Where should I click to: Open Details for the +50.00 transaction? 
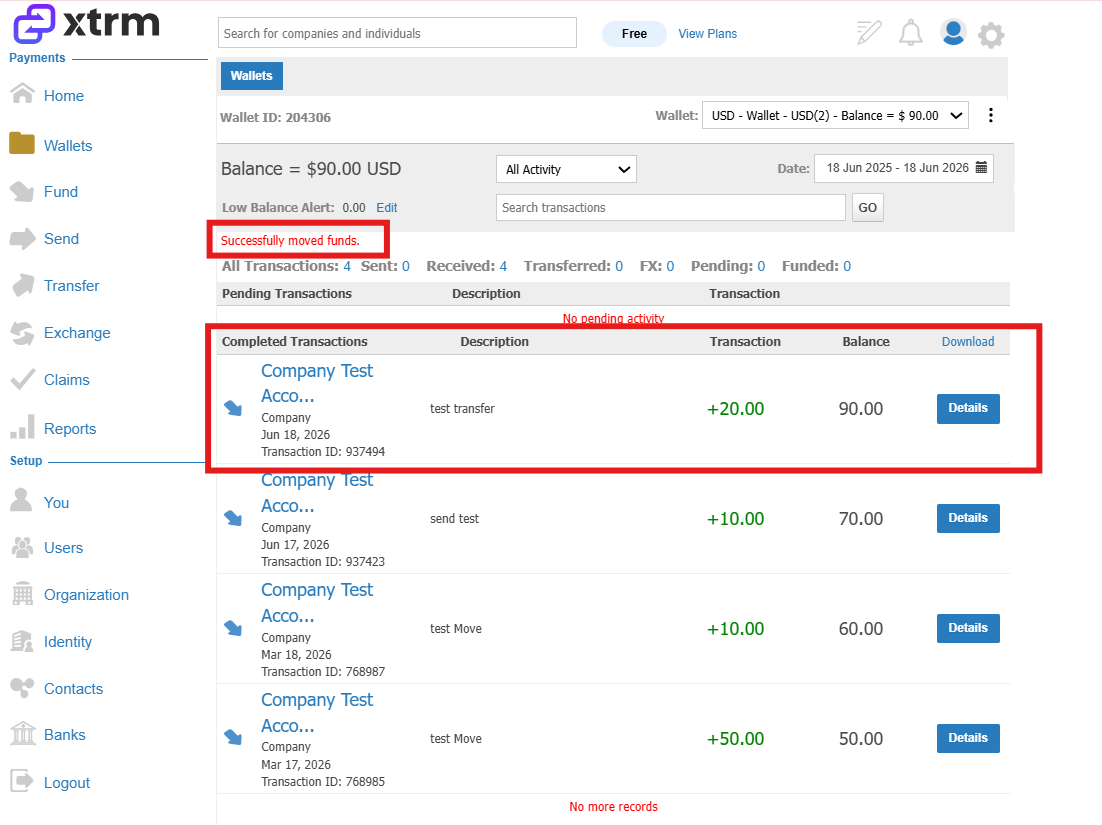968,739
